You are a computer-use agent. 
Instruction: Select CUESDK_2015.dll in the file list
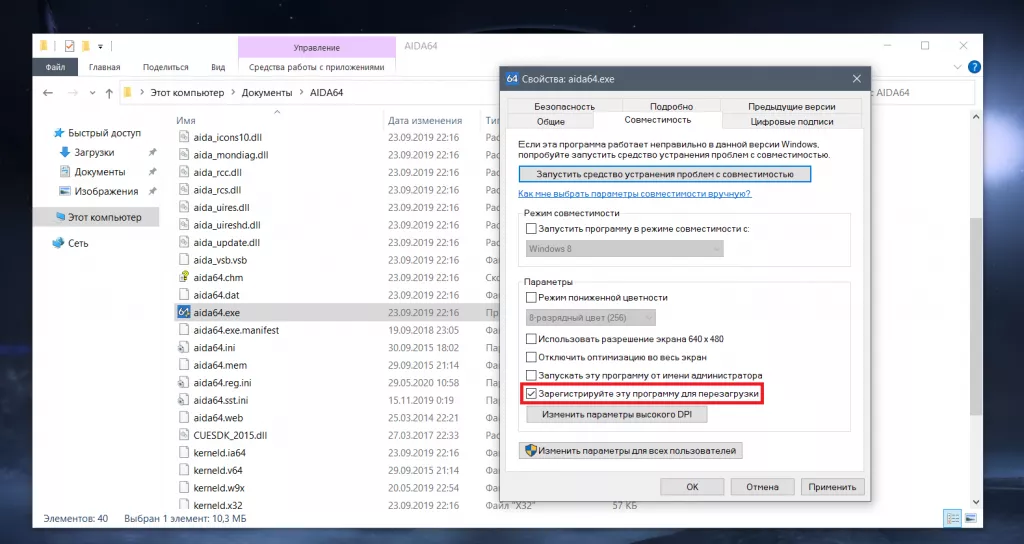231,434
